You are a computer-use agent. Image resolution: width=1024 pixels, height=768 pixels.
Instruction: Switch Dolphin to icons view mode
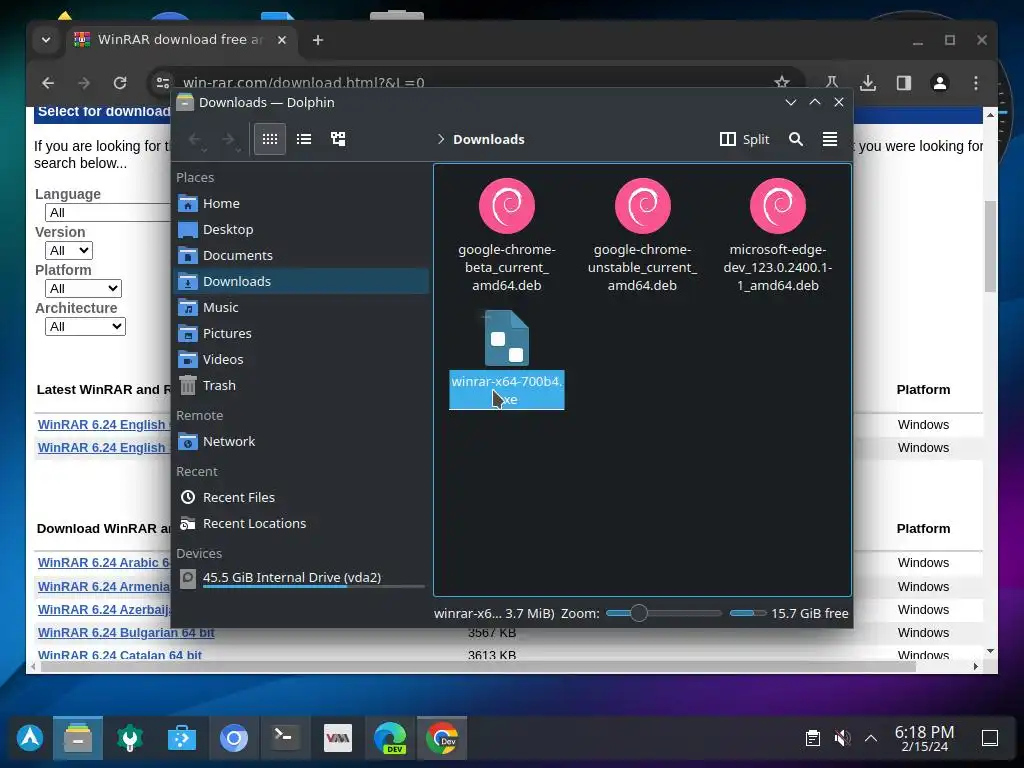tap(270, 139)
